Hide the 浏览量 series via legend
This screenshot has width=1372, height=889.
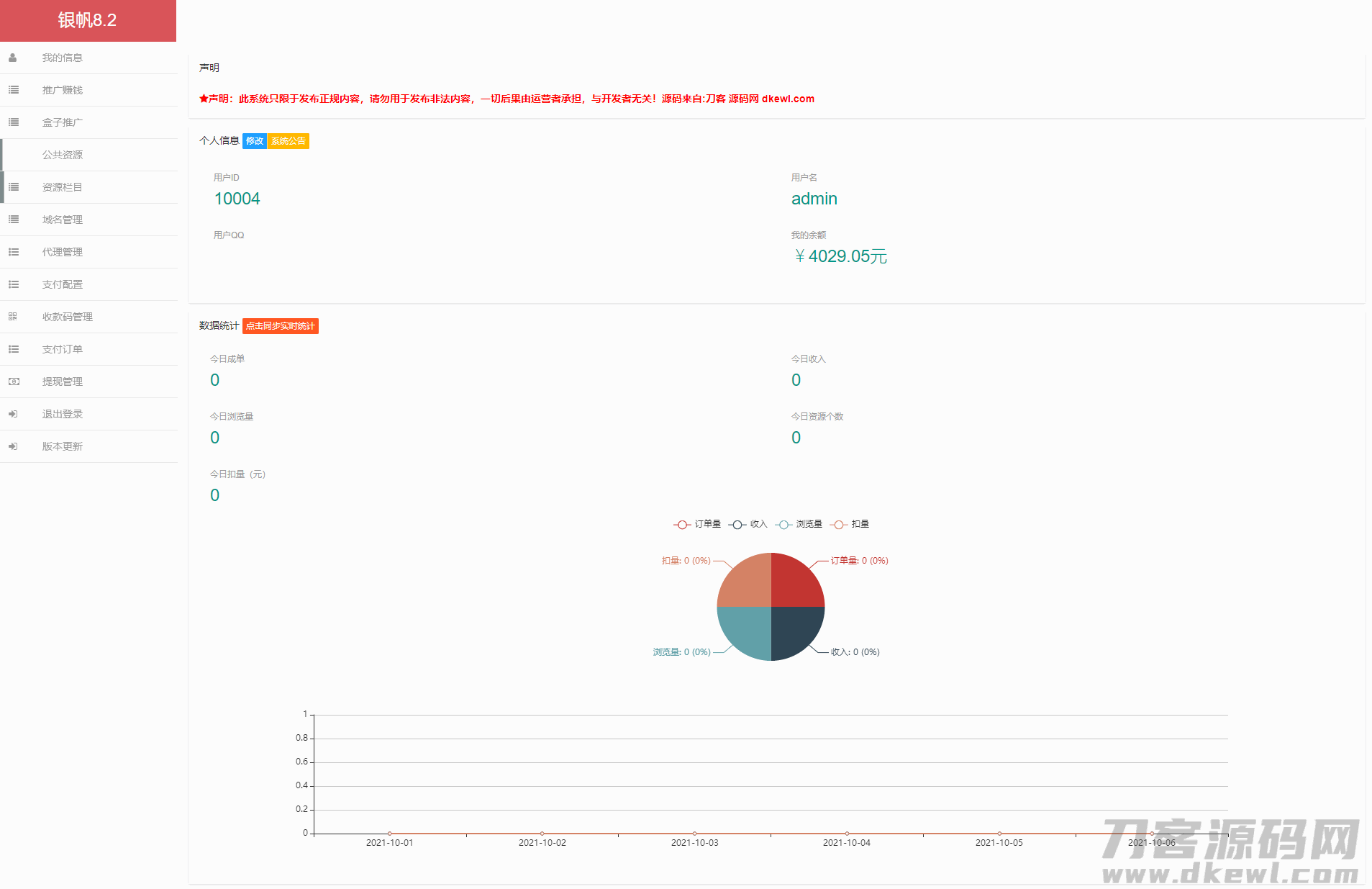799,524
